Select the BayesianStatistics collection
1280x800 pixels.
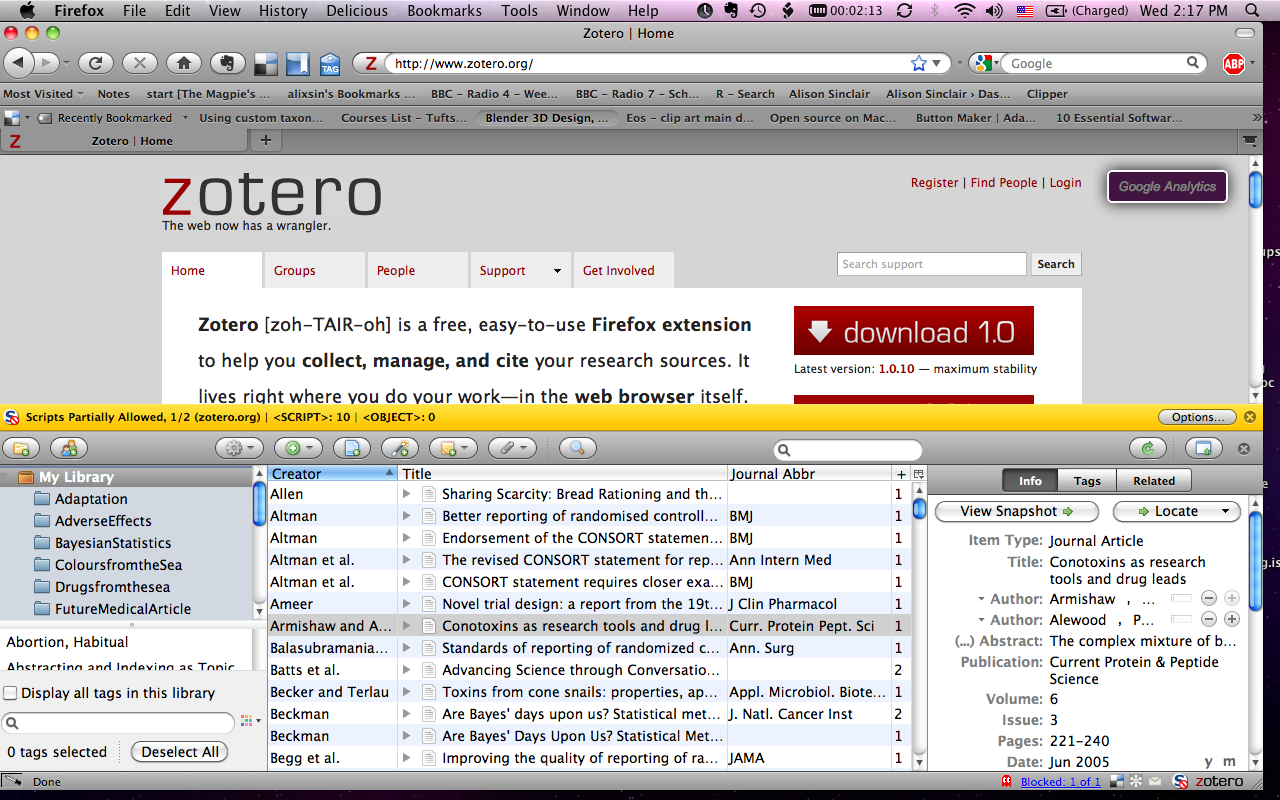click(113, 543)
